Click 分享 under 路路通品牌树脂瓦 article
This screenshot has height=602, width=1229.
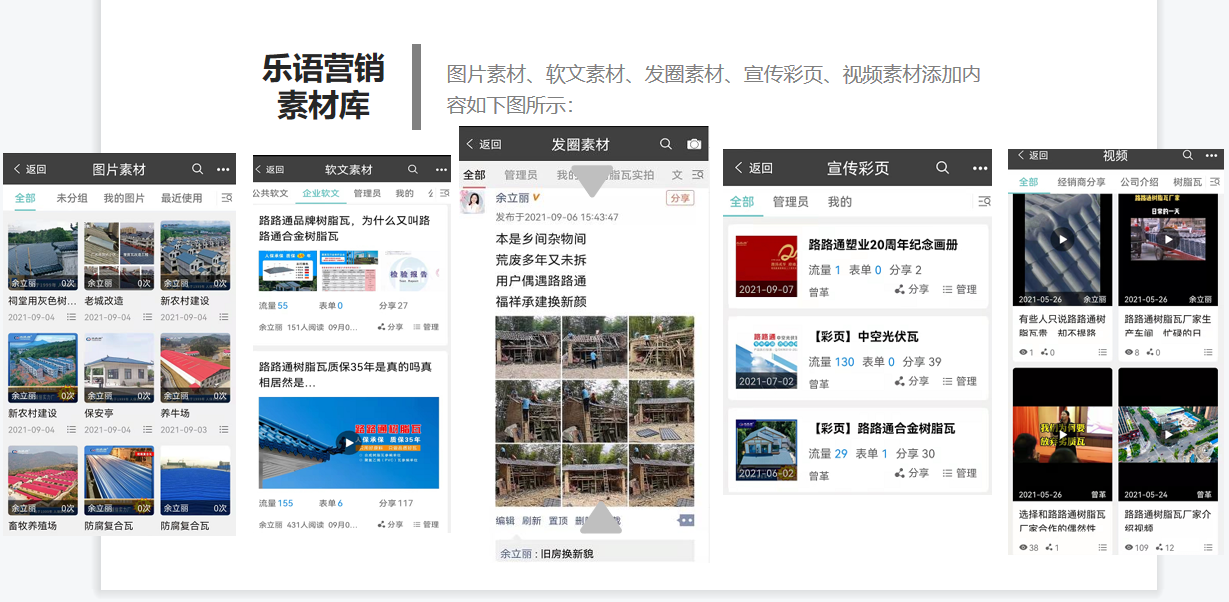click(x=391, y=327)
